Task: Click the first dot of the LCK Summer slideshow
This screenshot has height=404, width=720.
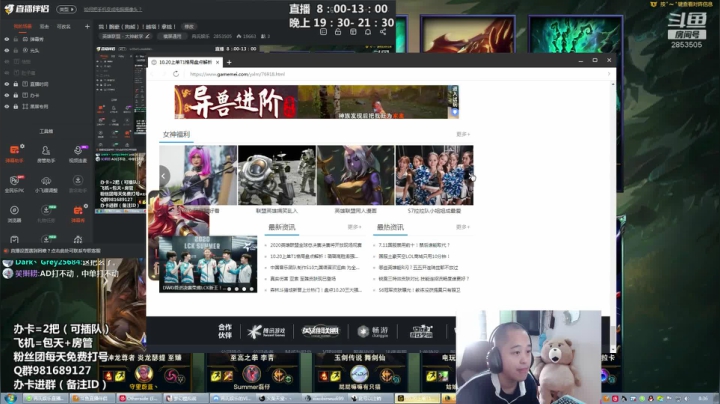Action: pyautogui.click(x=229, y=289)
